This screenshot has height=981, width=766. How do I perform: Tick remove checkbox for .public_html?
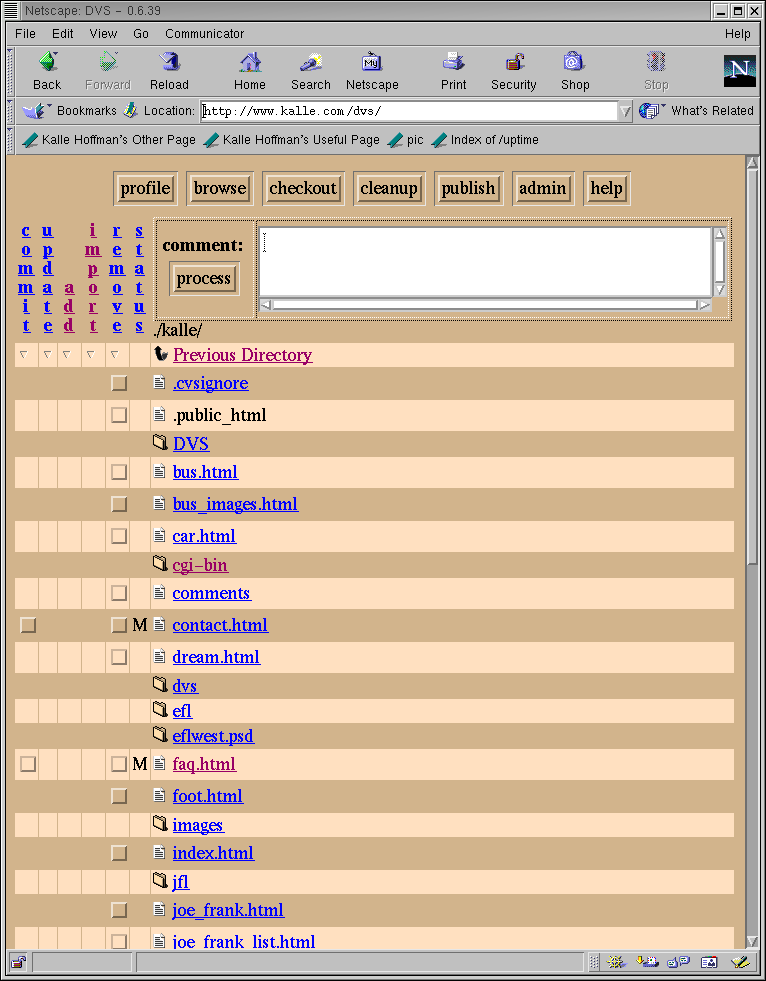119,415
